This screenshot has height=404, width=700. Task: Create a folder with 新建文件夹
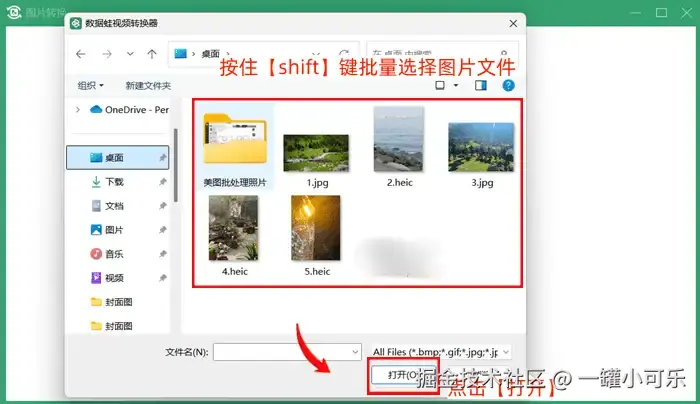coord(148,85)
